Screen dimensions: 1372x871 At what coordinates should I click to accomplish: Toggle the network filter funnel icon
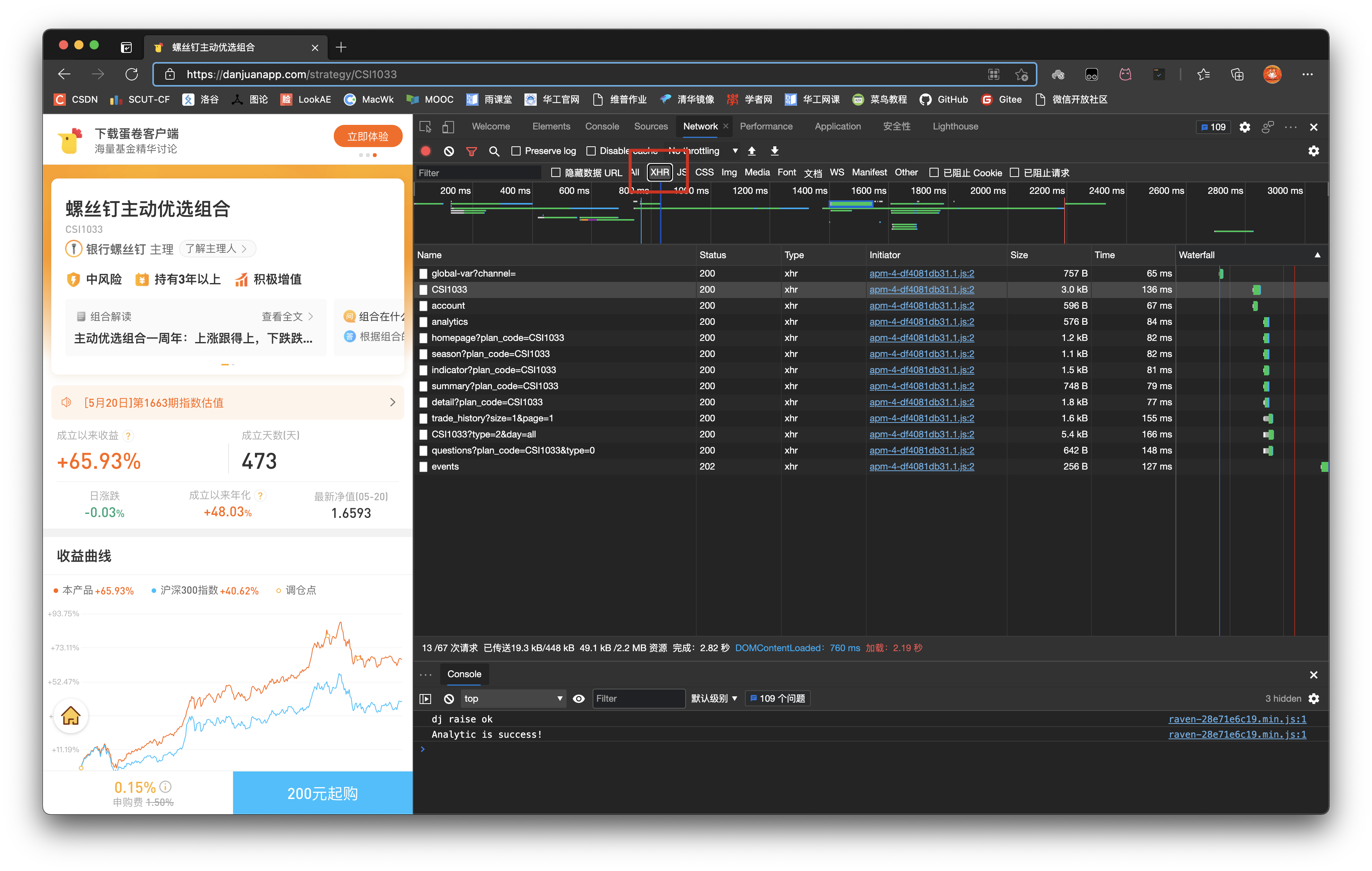click(x=471, y=151)
